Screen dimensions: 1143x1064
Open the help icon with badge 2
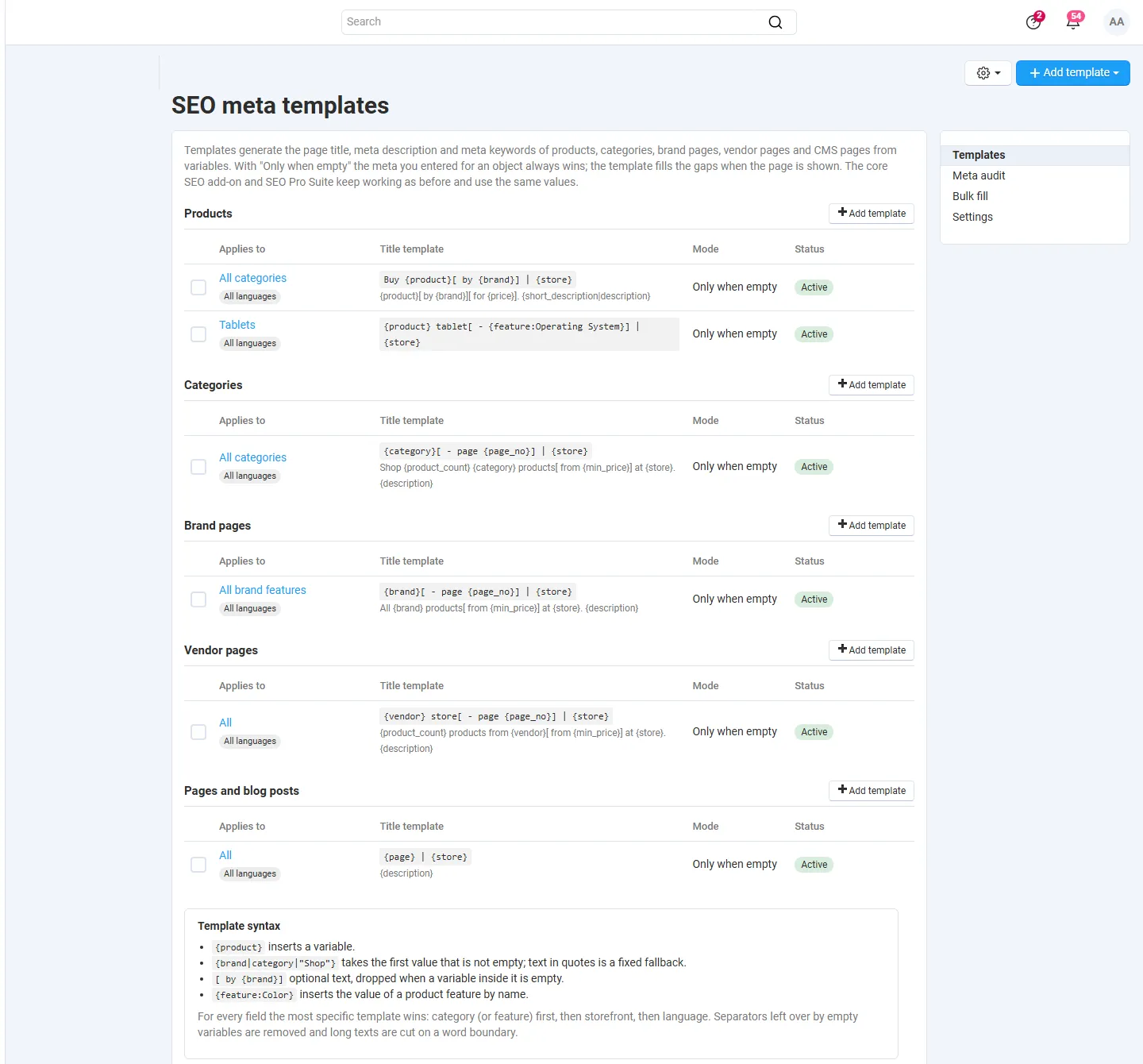(x=1033, y=21)
